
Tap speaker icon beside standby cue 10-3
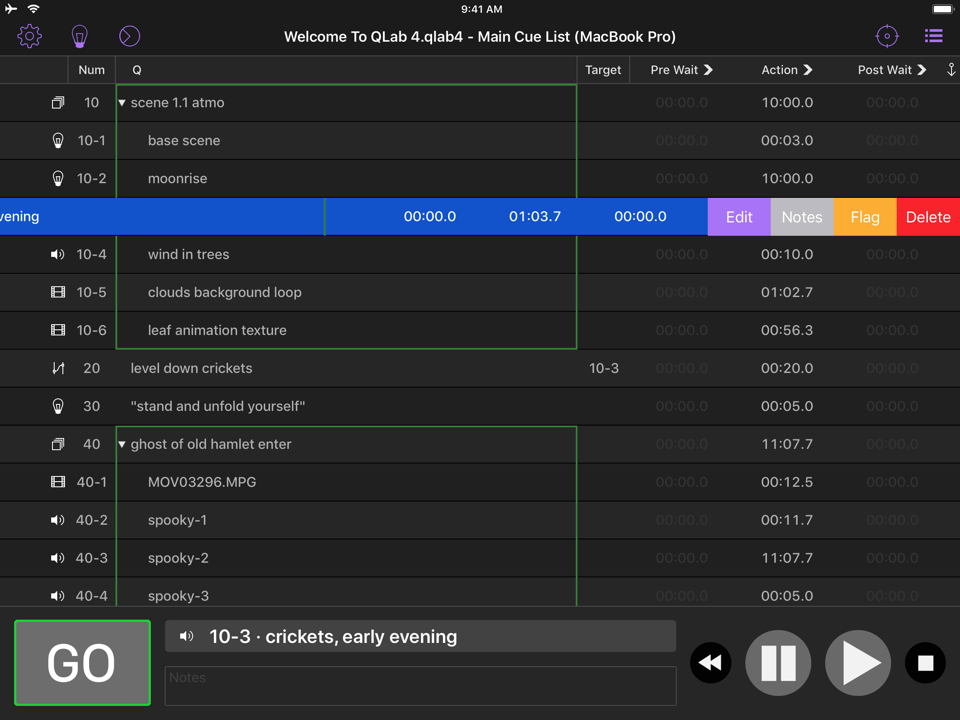186,636
